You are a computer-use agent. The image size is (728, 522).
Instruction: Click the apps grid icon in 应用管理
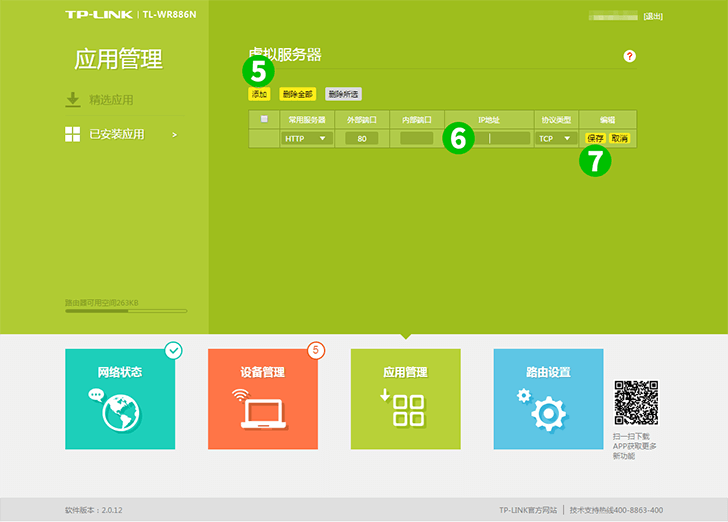point(409,411)
